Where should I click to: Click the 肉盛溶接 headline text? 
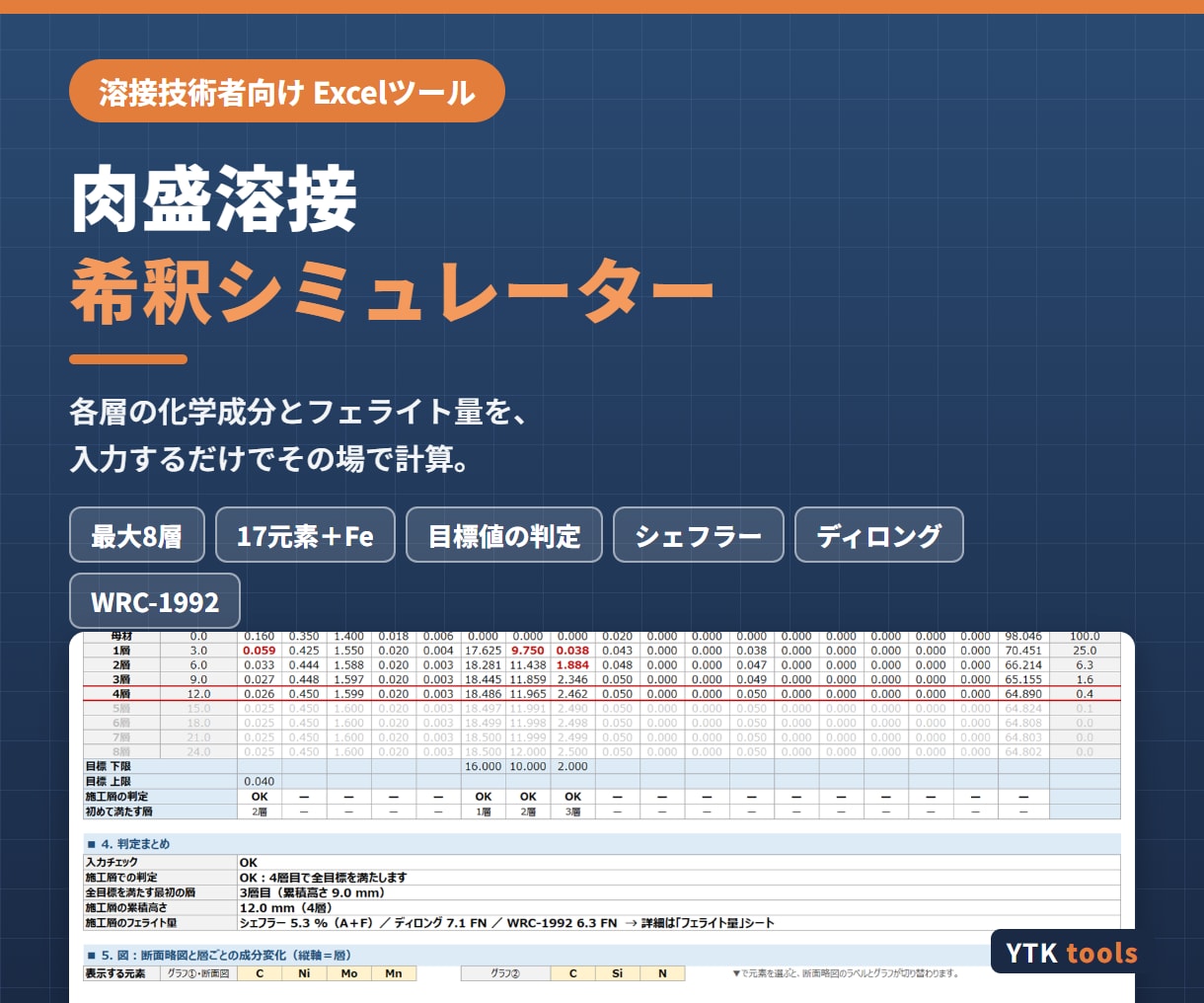pos(214,200)
